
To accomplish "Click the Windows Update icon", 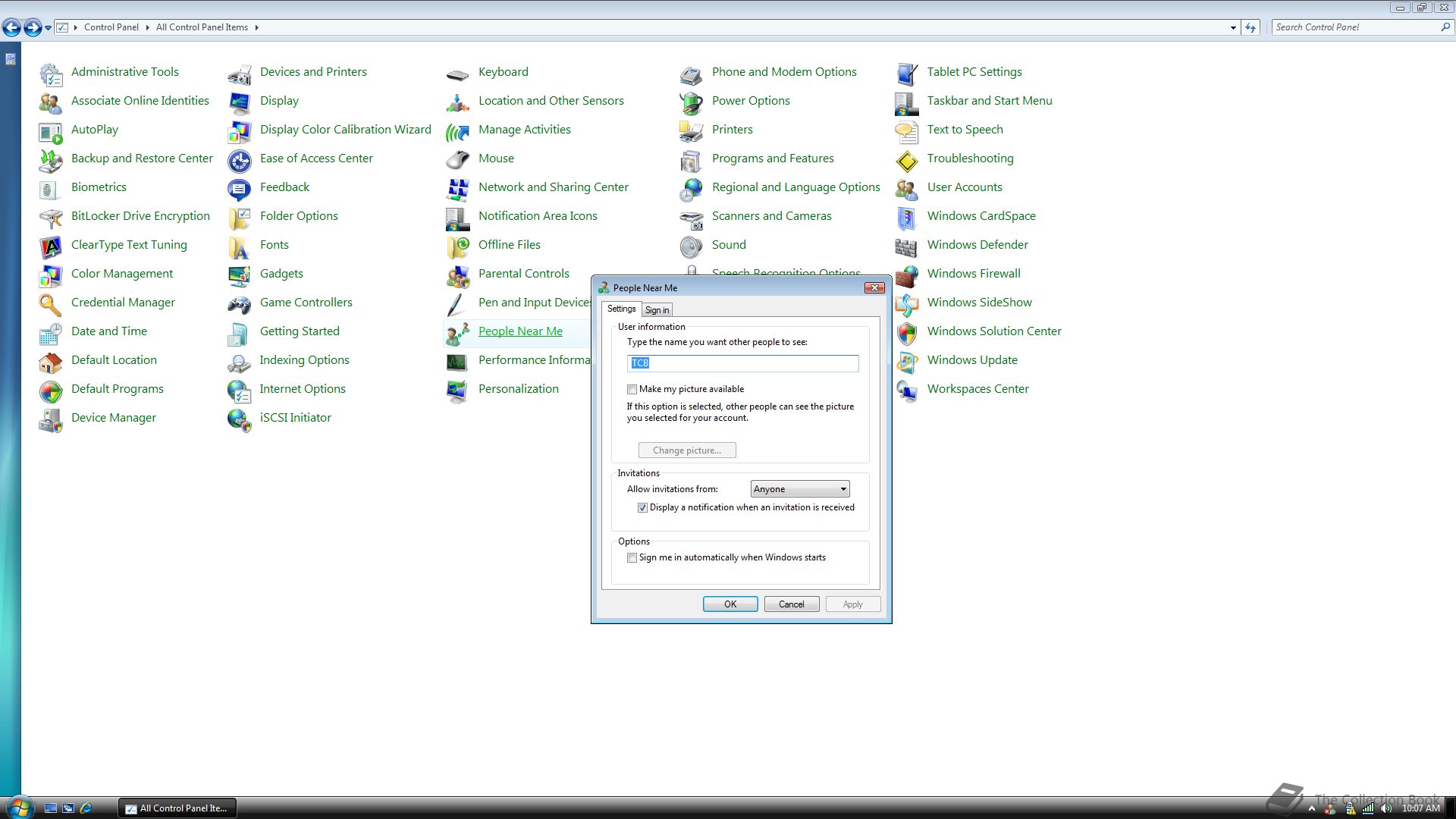I will point(907,362).
